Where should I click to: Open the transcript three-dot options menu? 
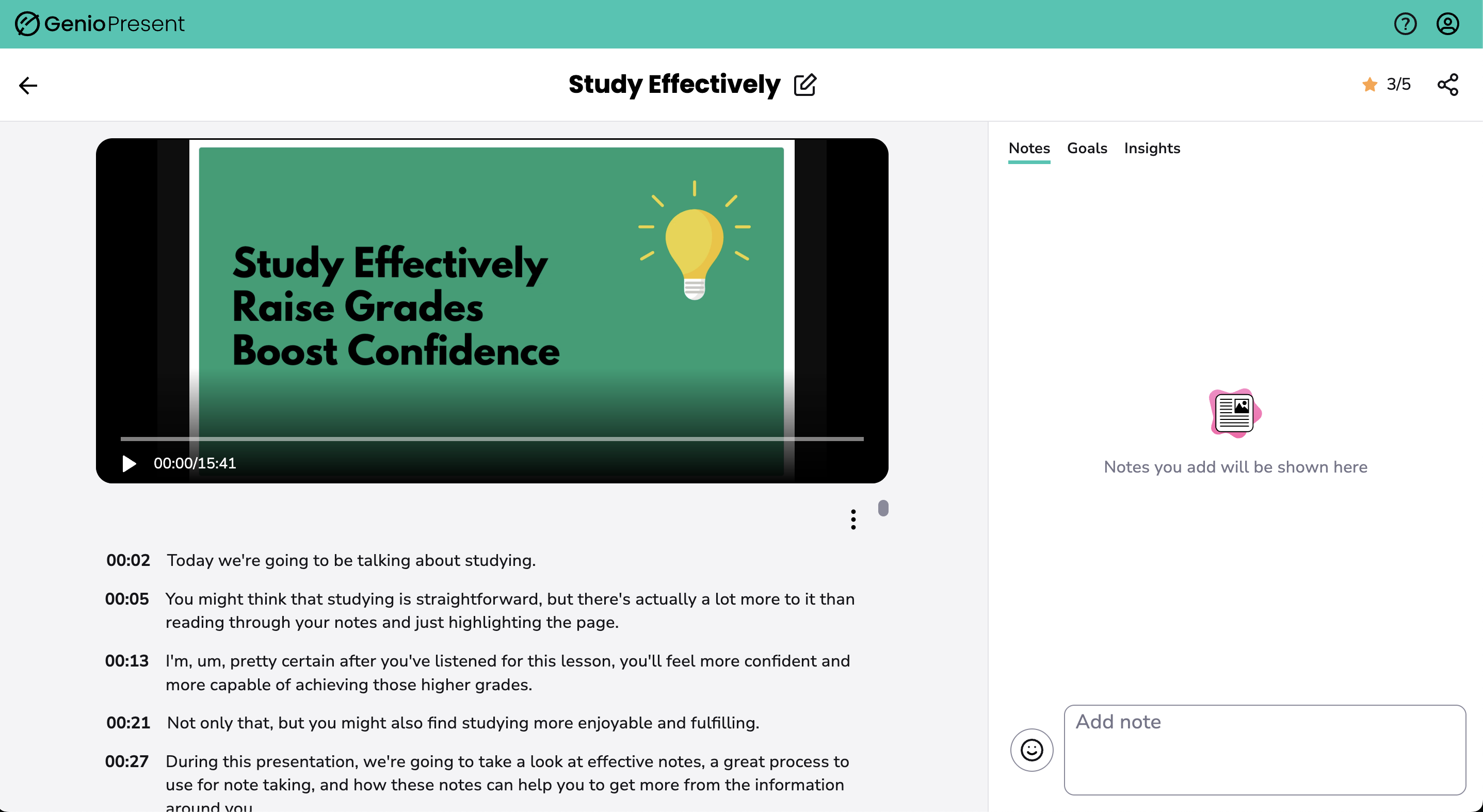coord(853,519)
